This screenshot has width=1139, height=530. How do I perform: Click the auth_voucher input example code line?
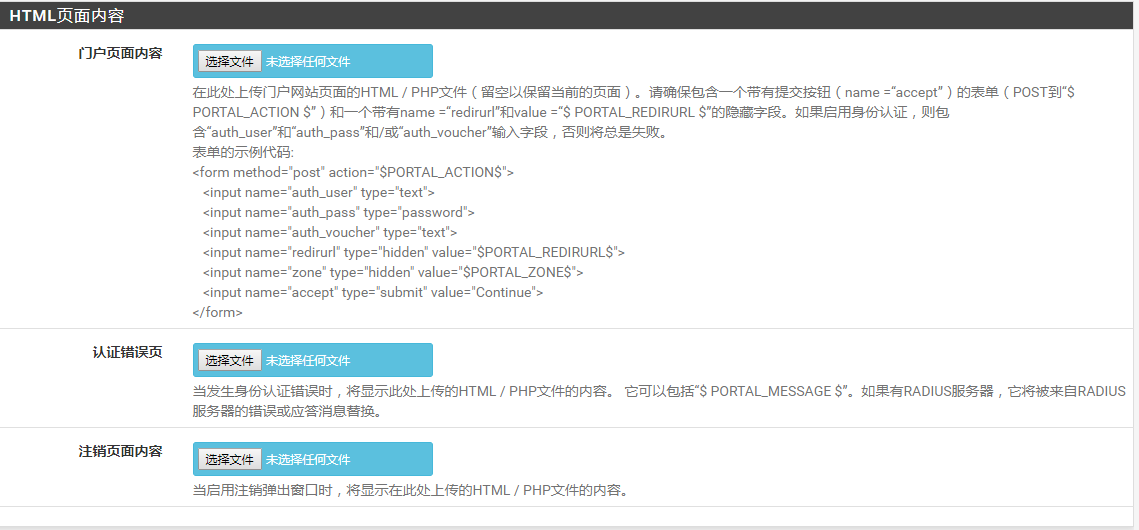tap(329, 232)
